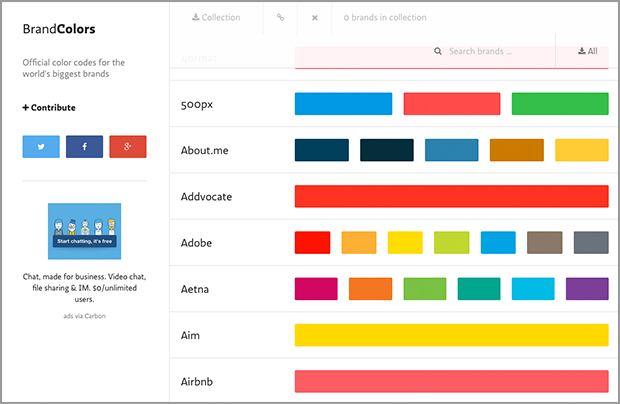620x404 pixels.
Task: Copy Adobe lime green swatch
Action: click(452, 243)
